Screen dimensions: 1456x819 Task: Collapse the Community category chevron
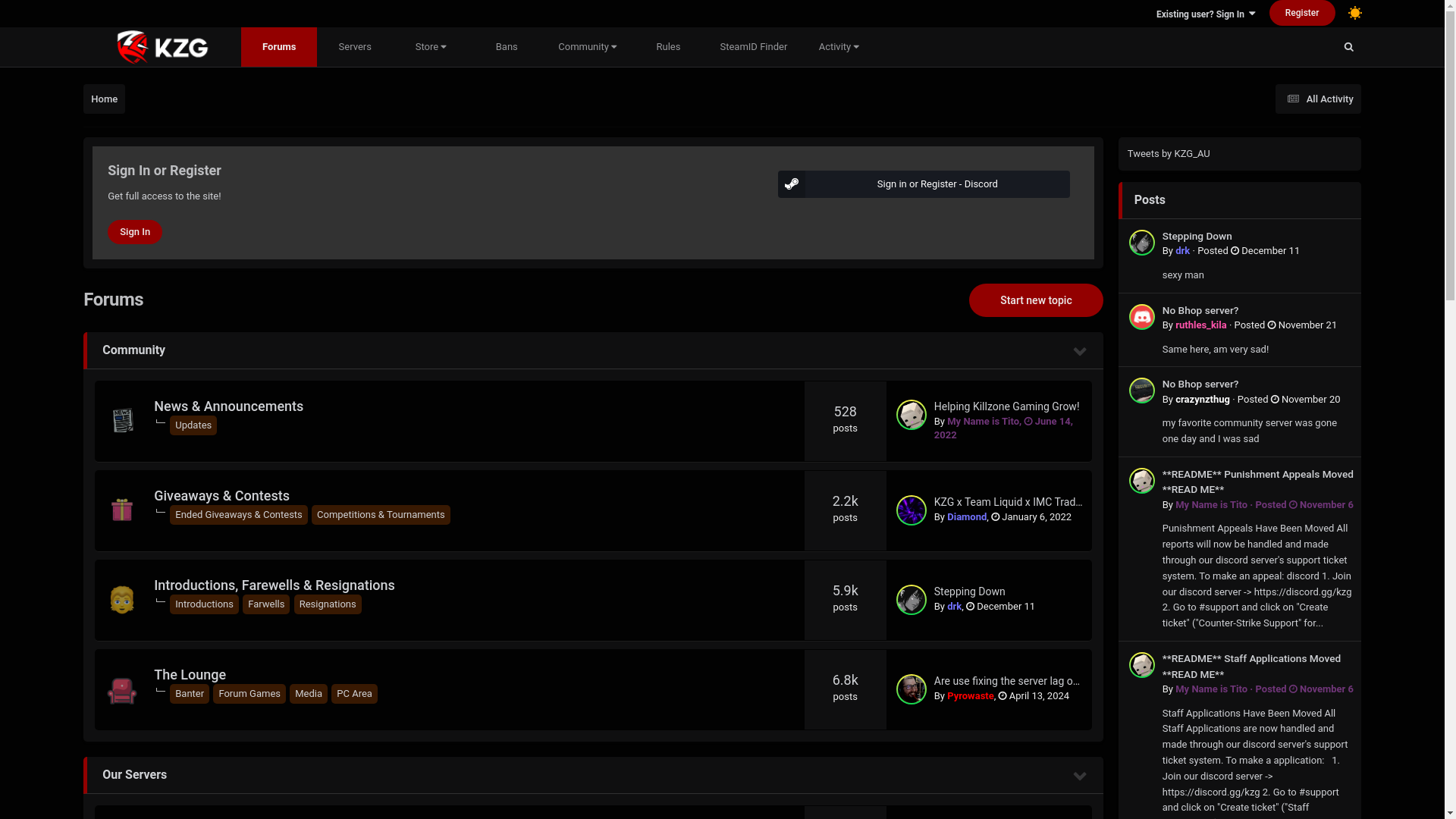tap(1080, 351)
